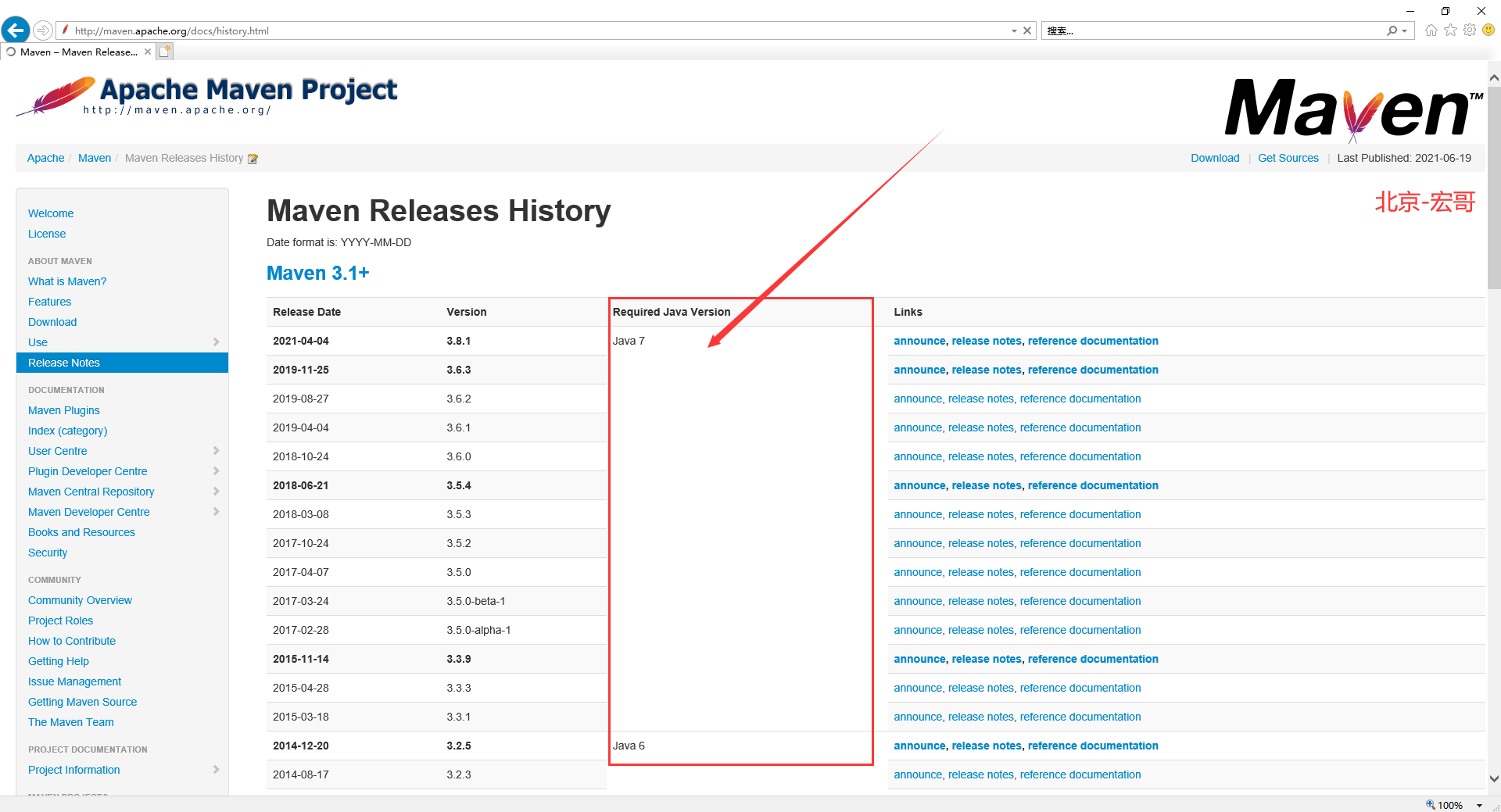Open the browser tools gear icon
This screenshot has height=812, width=1501.
(x=1470, y=30)
